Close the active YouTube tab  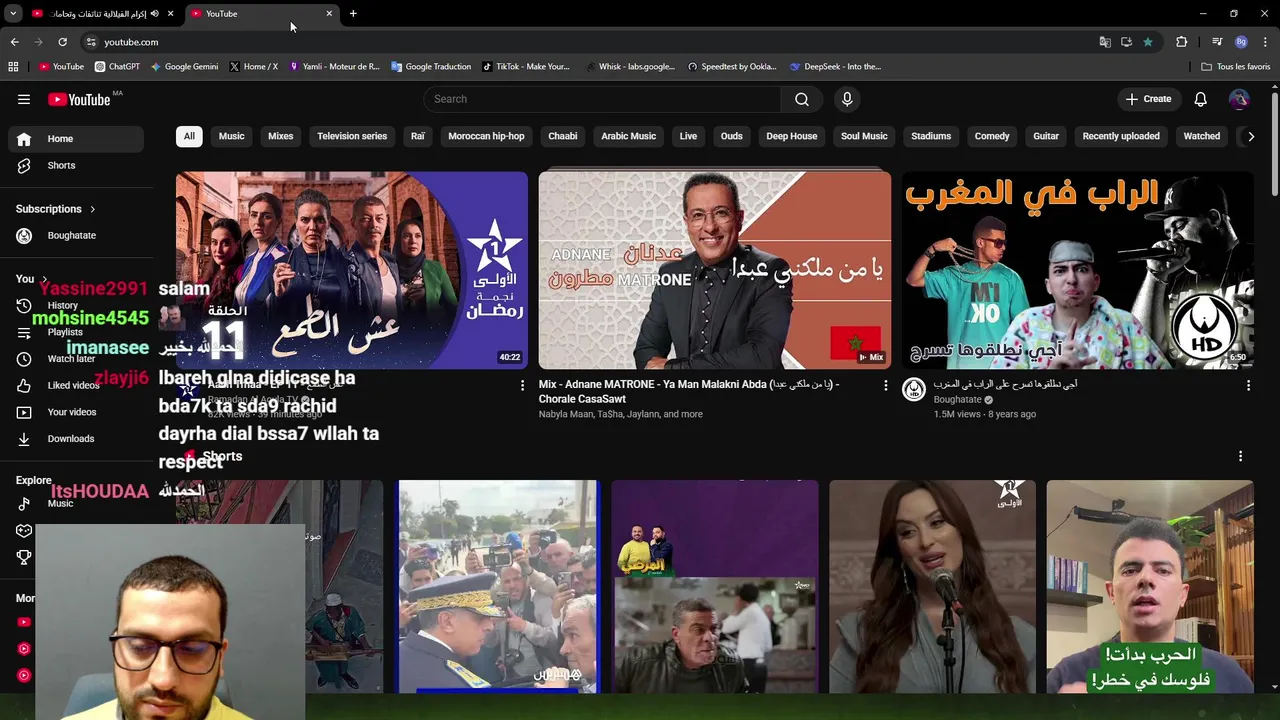[x=329, y=14]
